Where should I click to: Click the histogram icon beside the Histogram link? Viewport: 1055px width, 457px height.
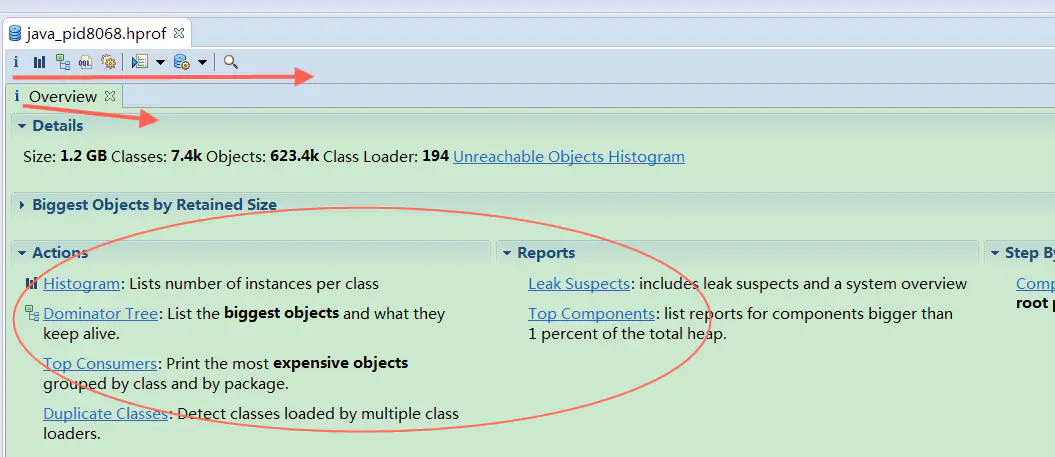coord(31,283)
